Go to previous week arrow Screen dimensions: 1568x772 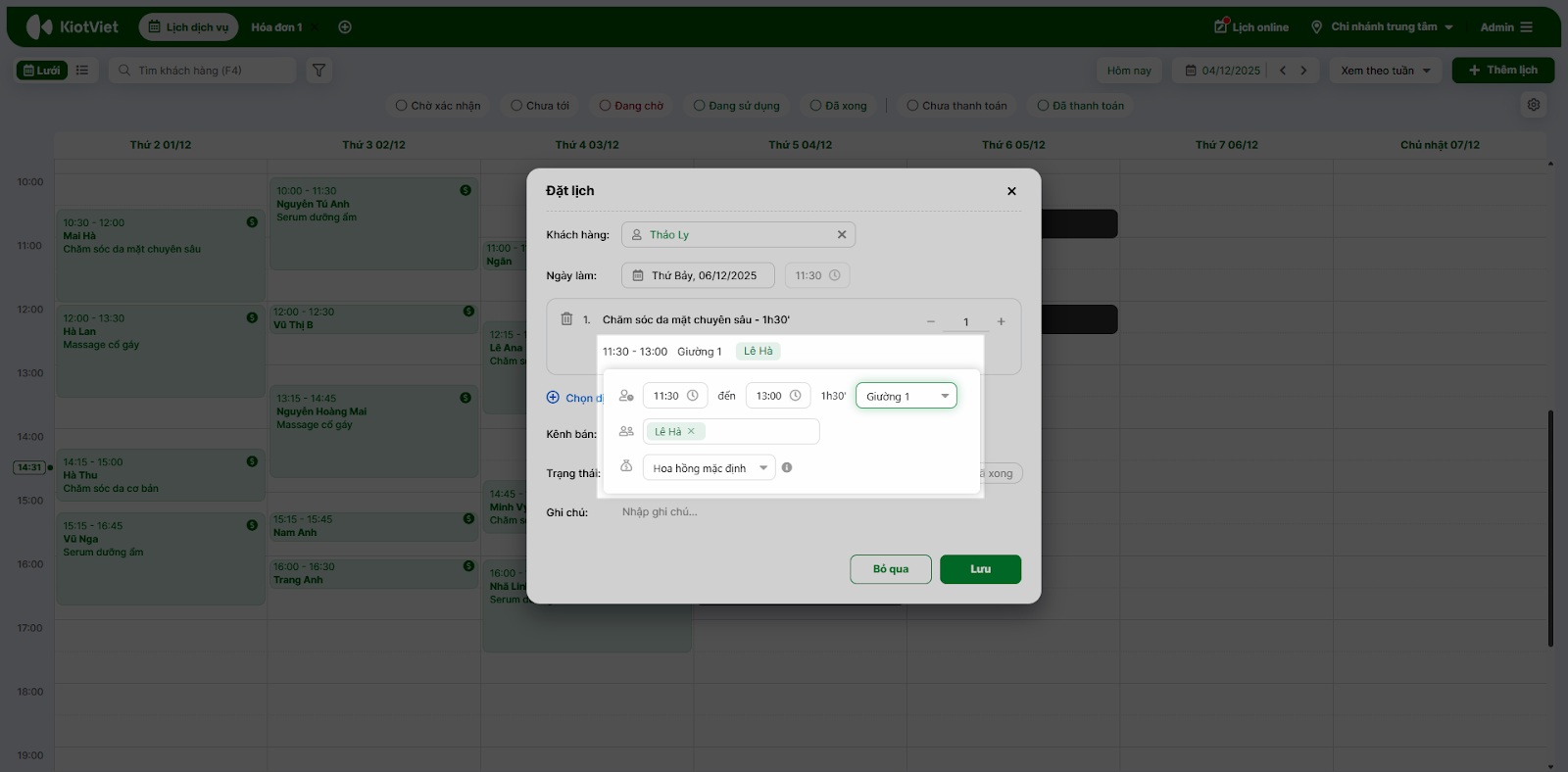1282,71
